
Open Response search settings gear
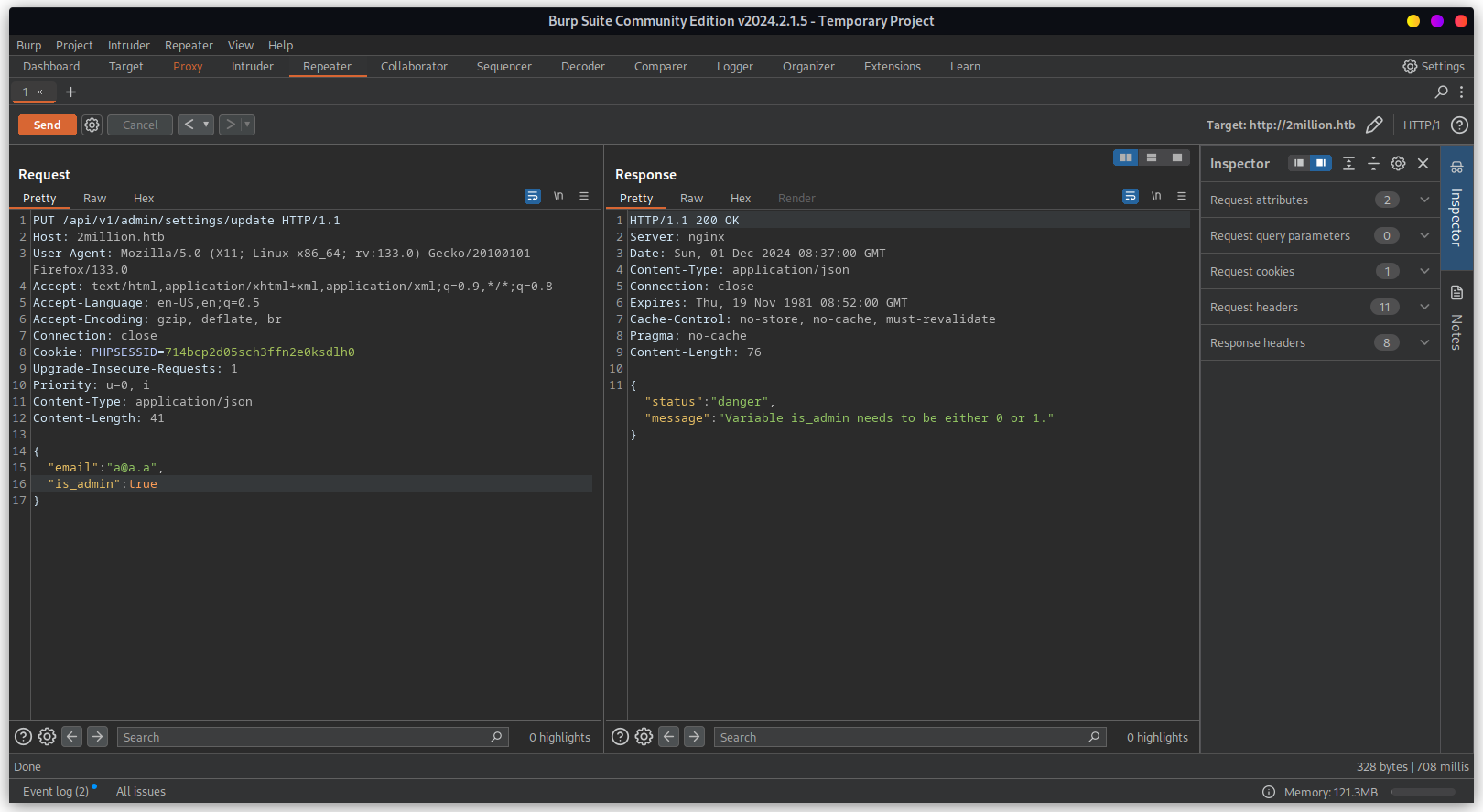[644, 736]
